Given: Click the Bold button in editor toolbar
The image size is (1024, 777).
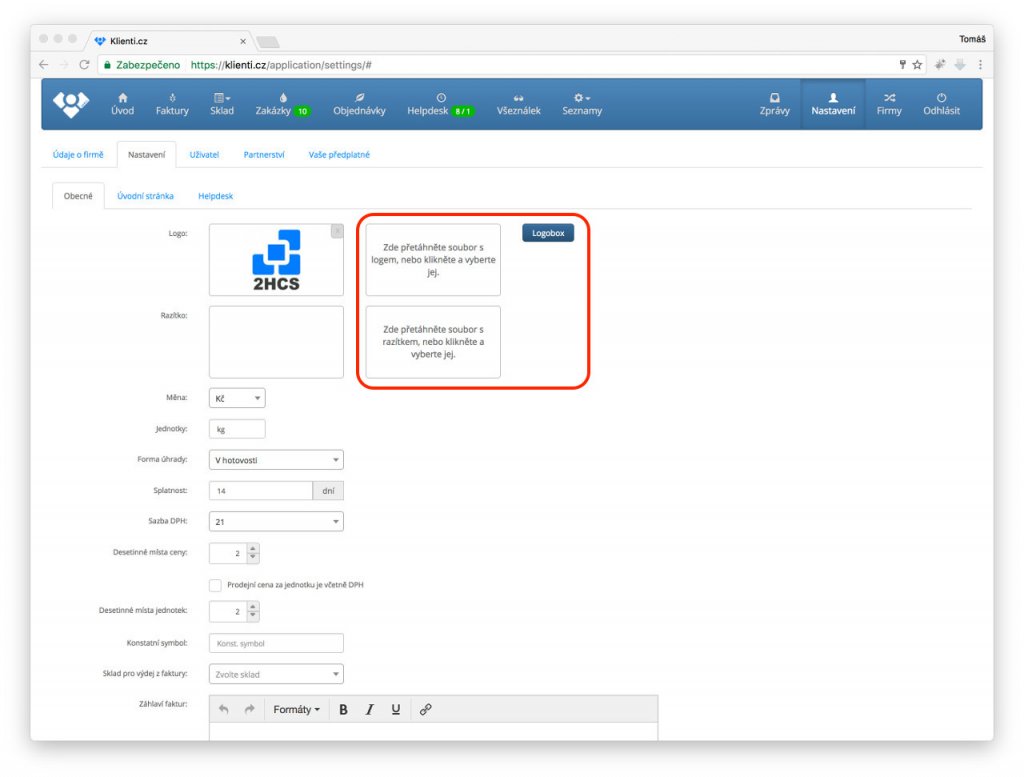Looking at the screenshot, I should tap(344, 709).
